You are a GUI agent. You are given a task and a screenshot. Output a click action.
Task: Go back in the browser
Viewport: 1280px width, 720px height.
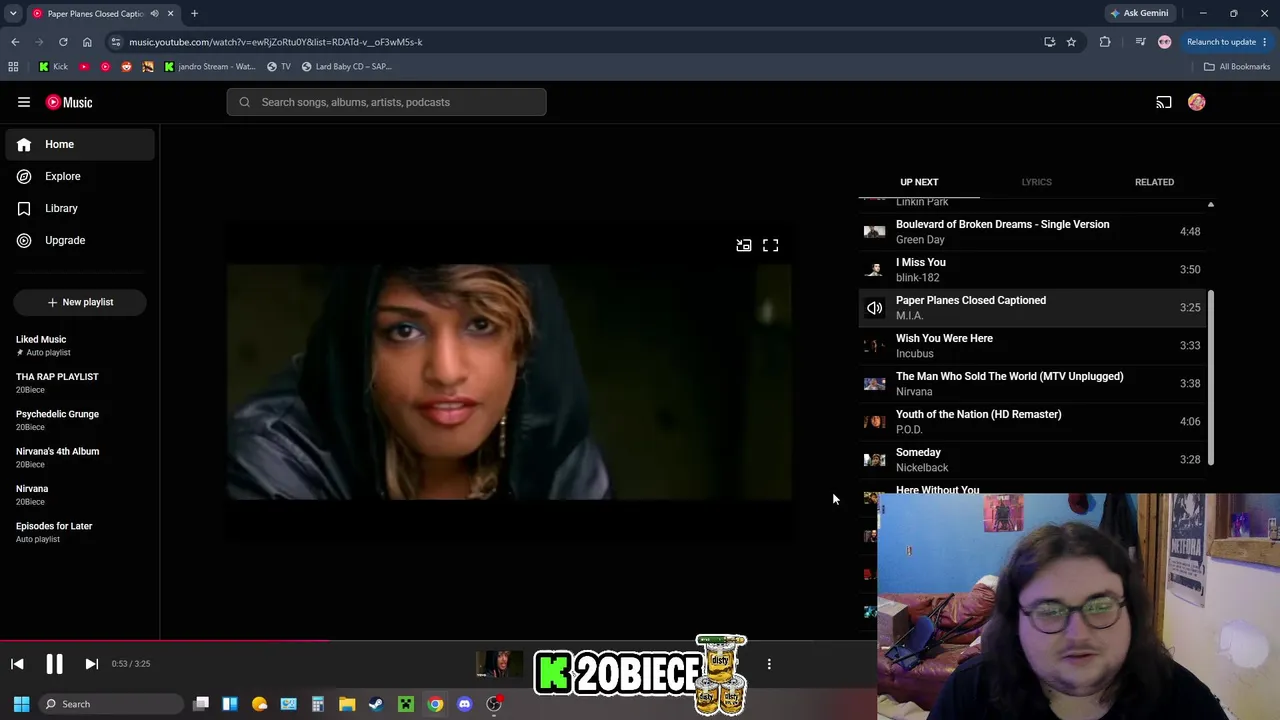pyautogui.click(x=15, y=42)
